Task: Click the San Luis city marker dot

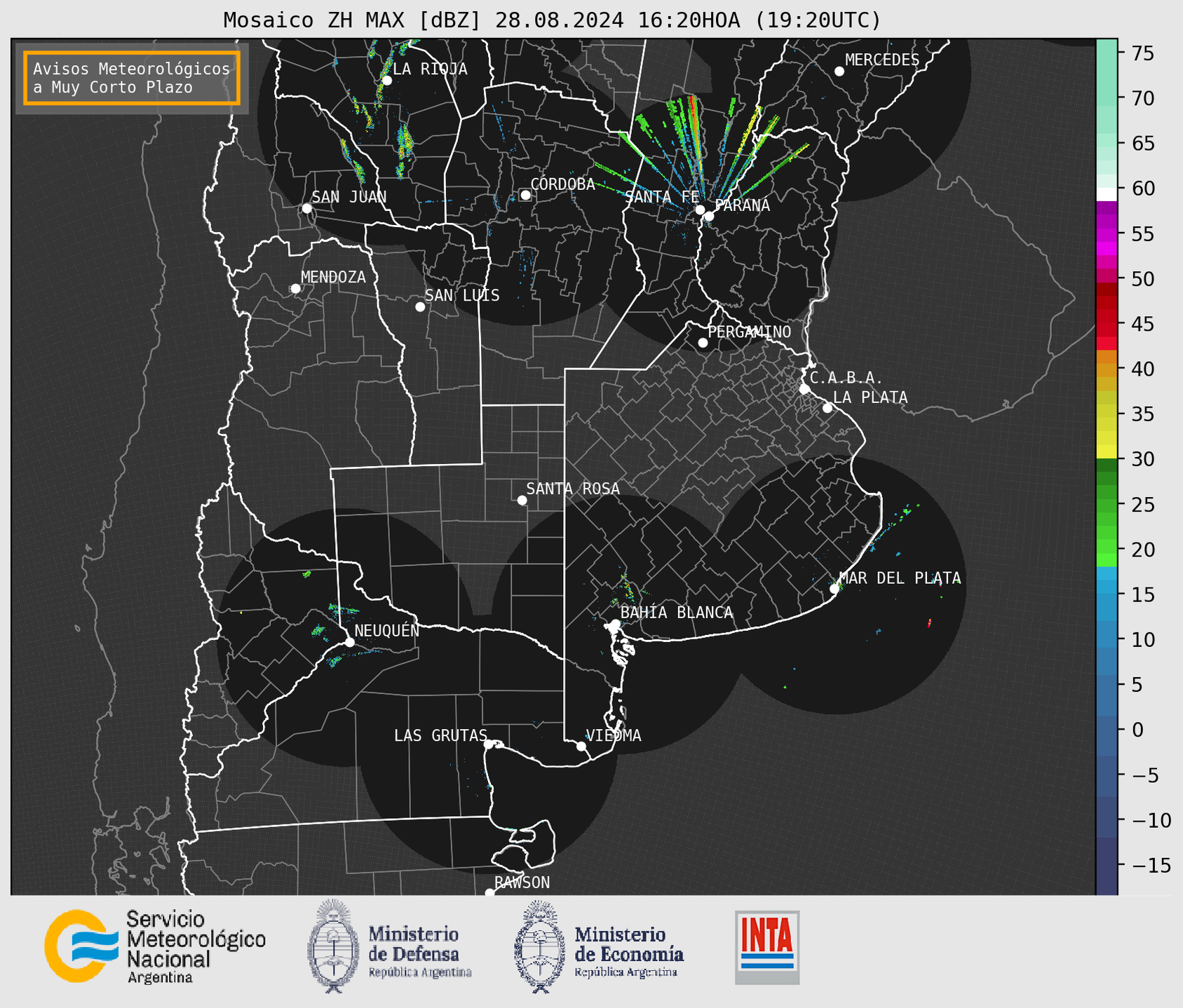Action: pos(420,307)
